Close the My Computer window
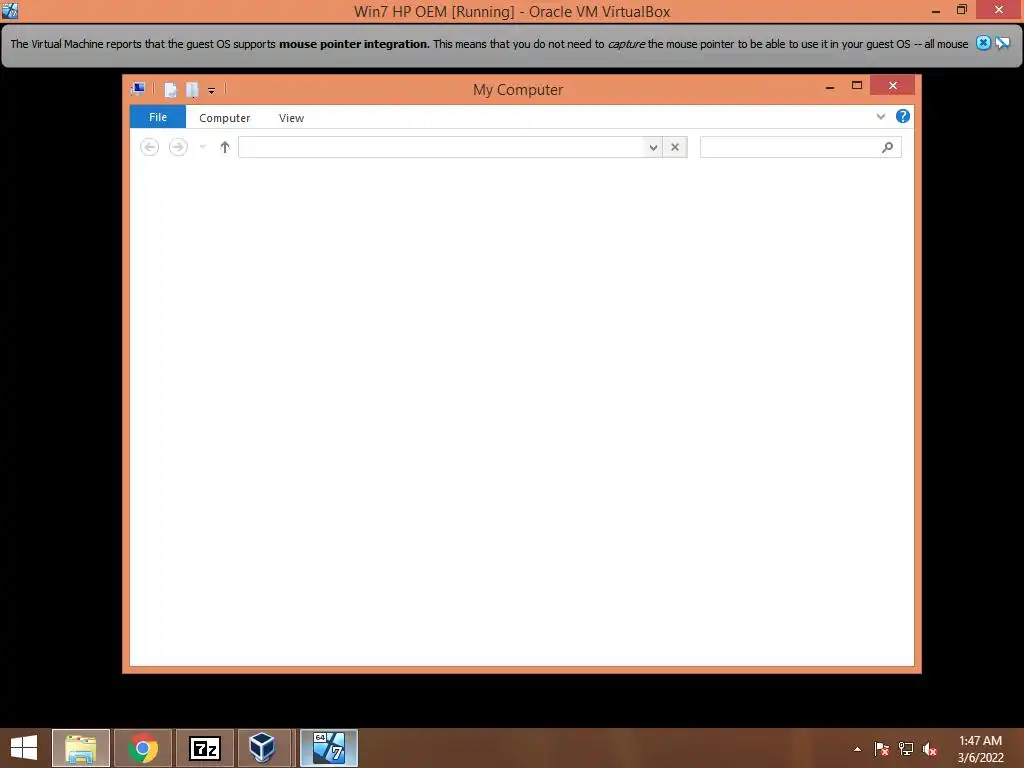1024x768 pixels. 893,86
